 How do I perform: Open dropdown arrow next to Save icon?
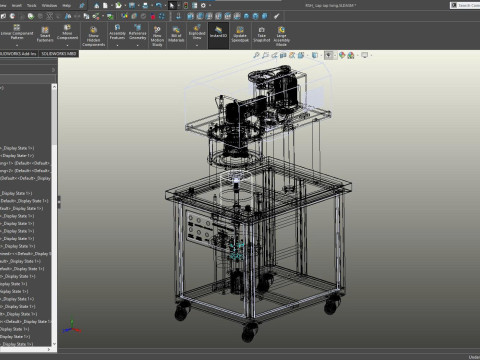click(x=138, y=5)
